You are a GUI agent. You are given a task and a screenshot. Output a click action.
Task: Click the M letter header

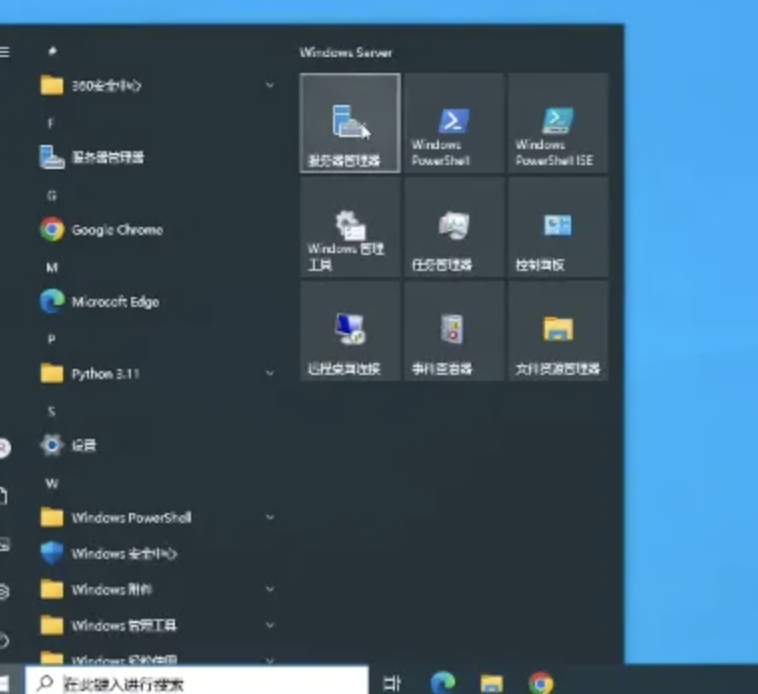point(52,267)
